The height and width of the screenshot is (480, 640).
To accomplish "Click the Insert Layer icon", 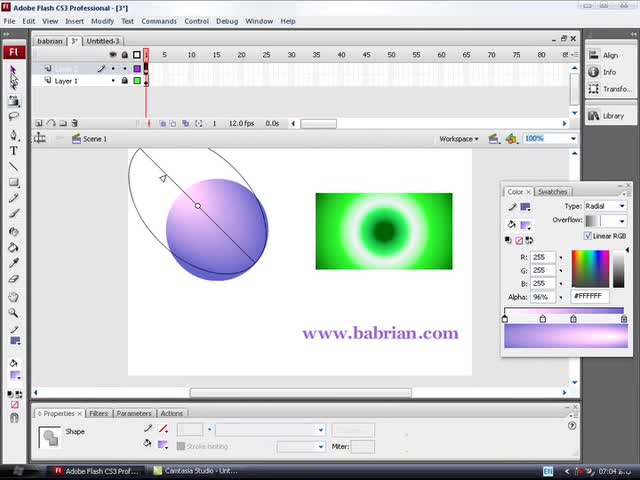I will point(39,123).
